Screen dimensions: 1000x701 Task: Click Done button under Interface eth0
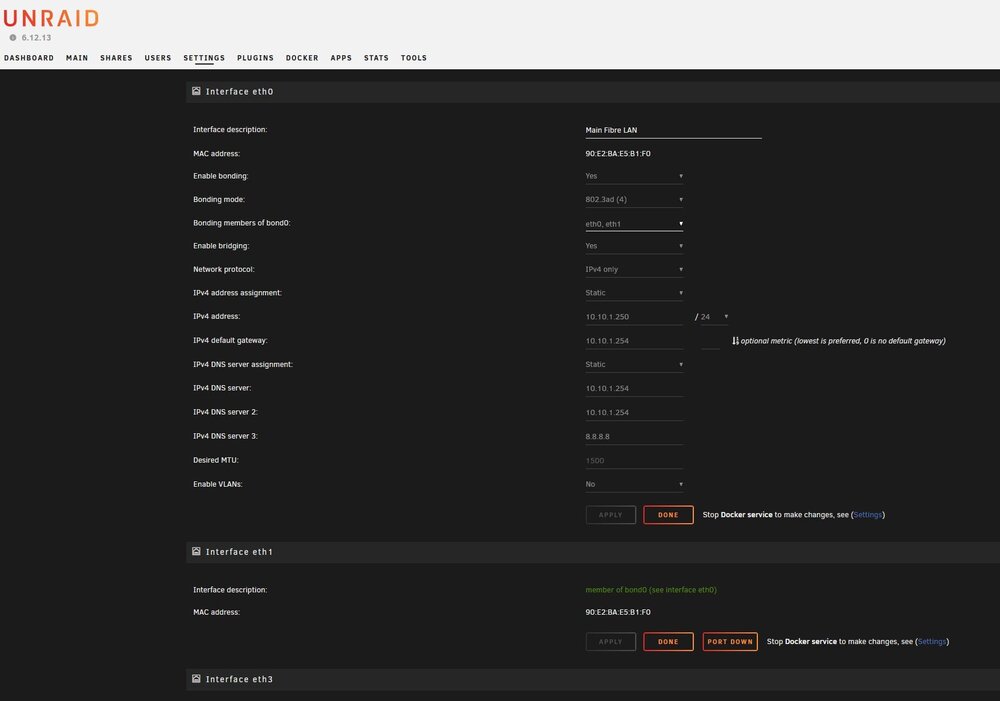point(668,515)
